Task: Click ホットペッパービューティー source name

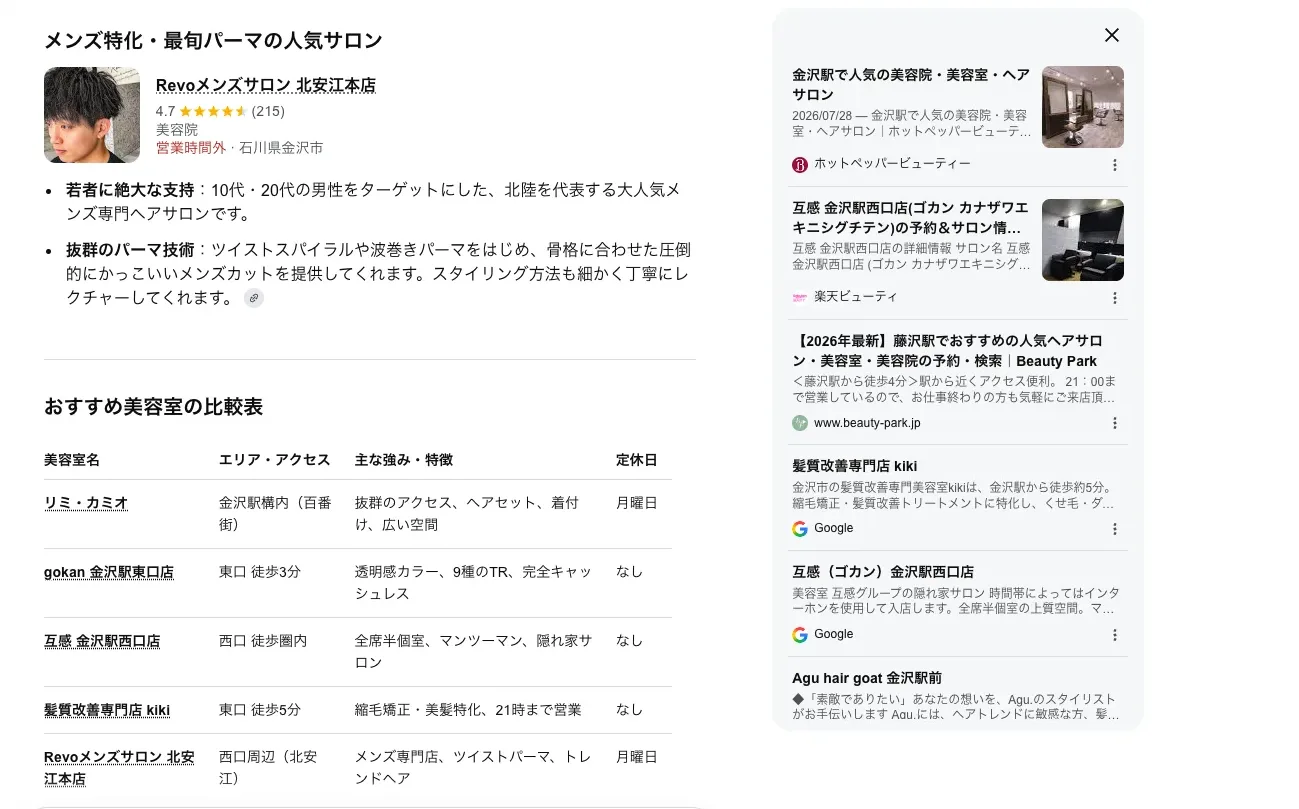Action: tap(892, 164)
